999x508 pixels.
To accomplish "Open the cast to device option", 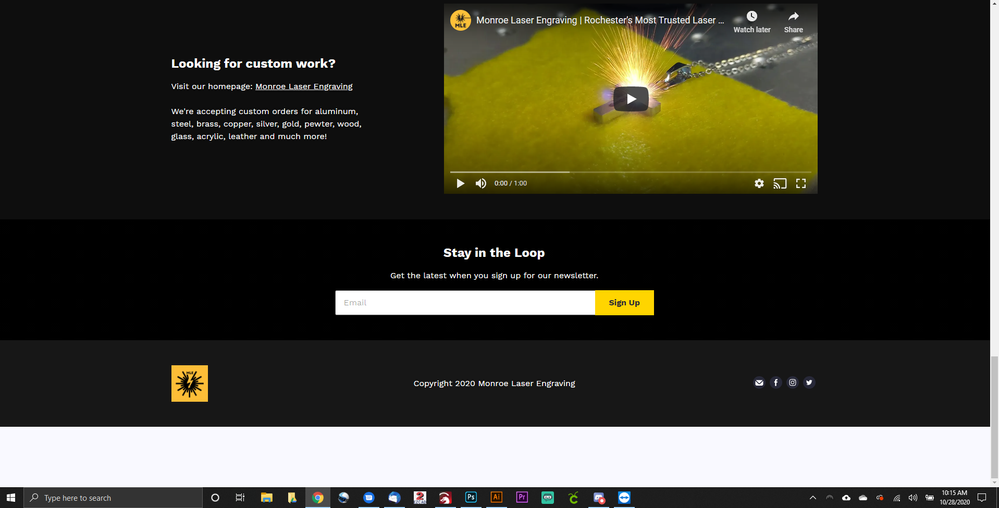I will pyautogui.click(x=780, y=183).
